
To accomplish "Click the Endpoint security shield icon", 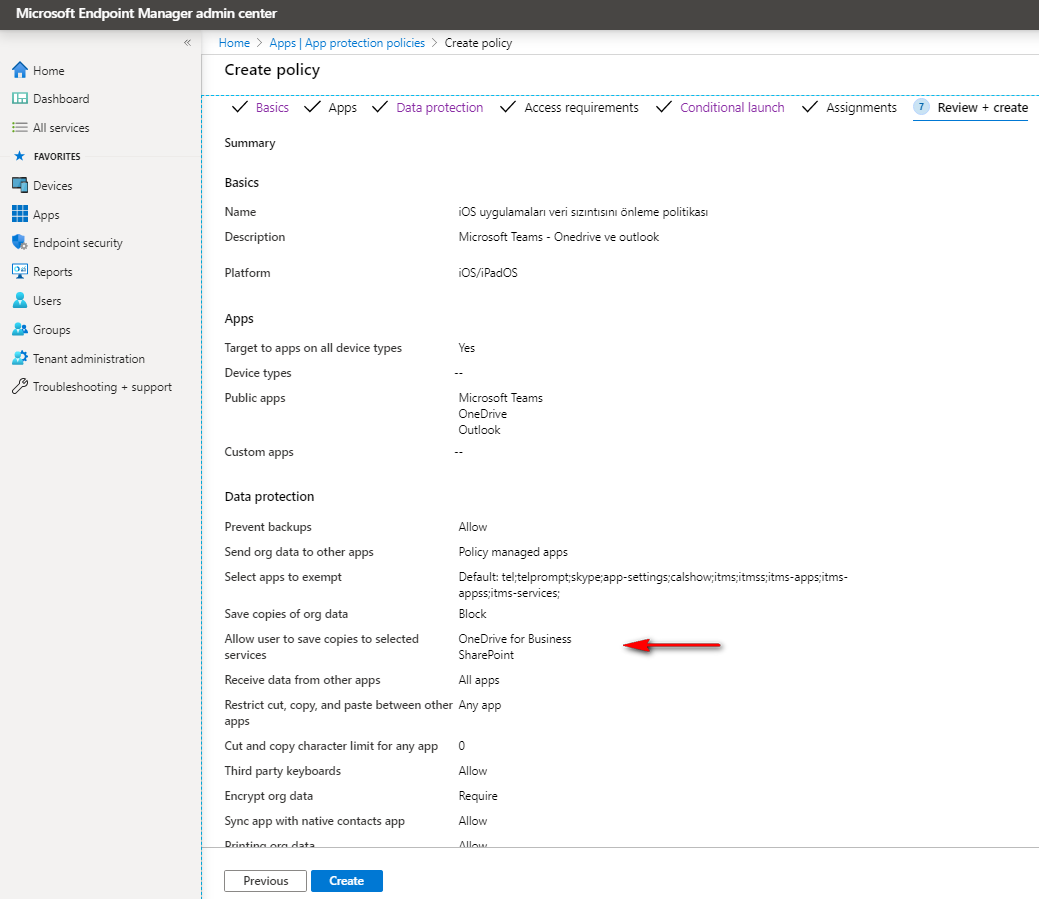I will tap(20, 242).
